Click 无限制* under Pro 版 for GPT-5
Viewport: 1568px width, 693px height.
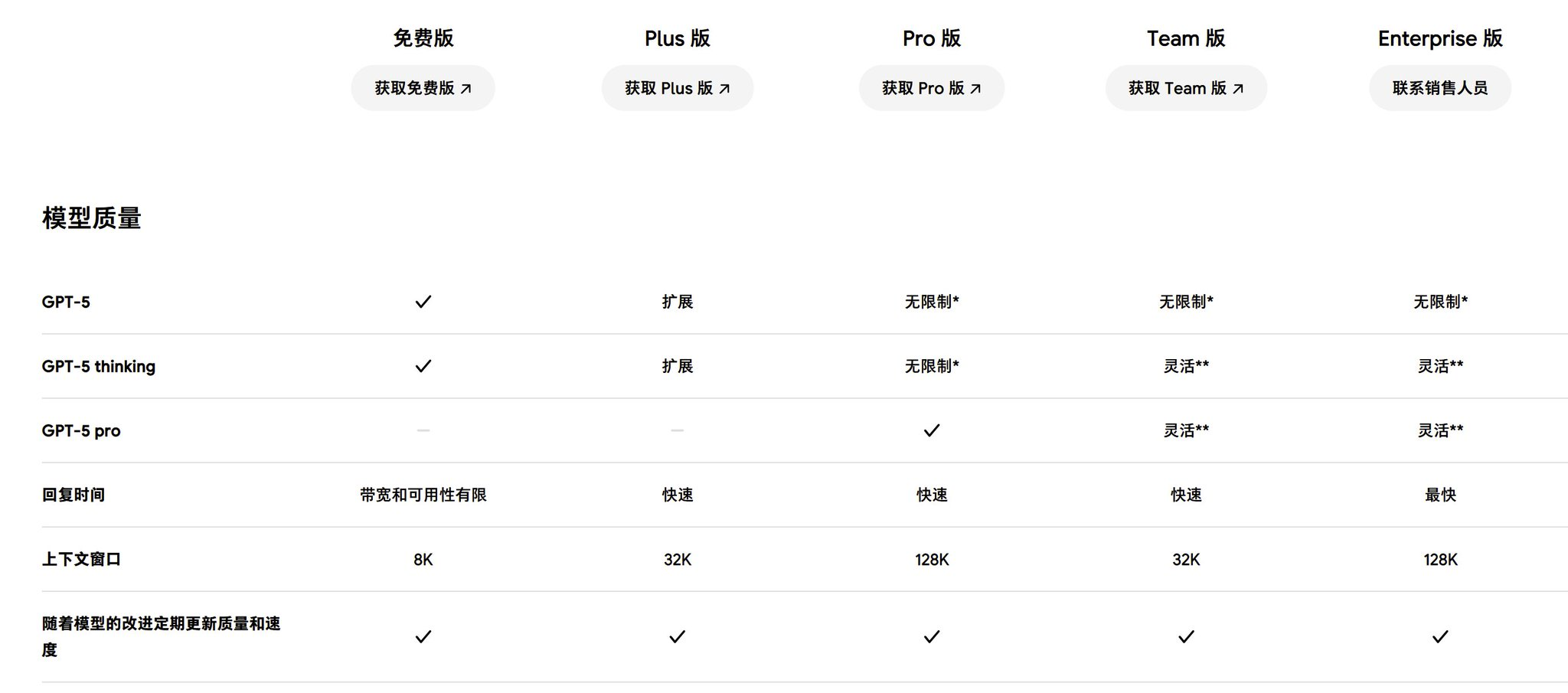click(931, 302)
